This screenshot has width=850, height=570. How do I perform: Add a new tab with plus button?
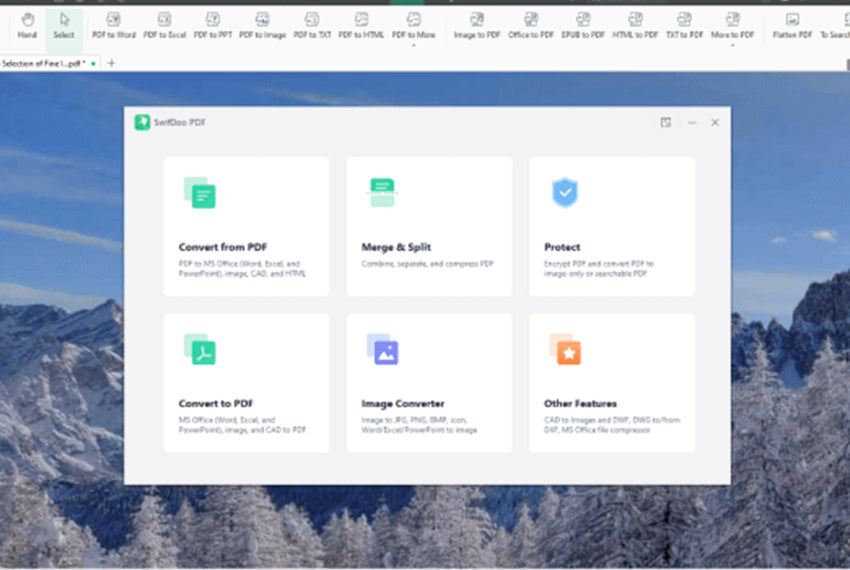(x=111, y=63)
